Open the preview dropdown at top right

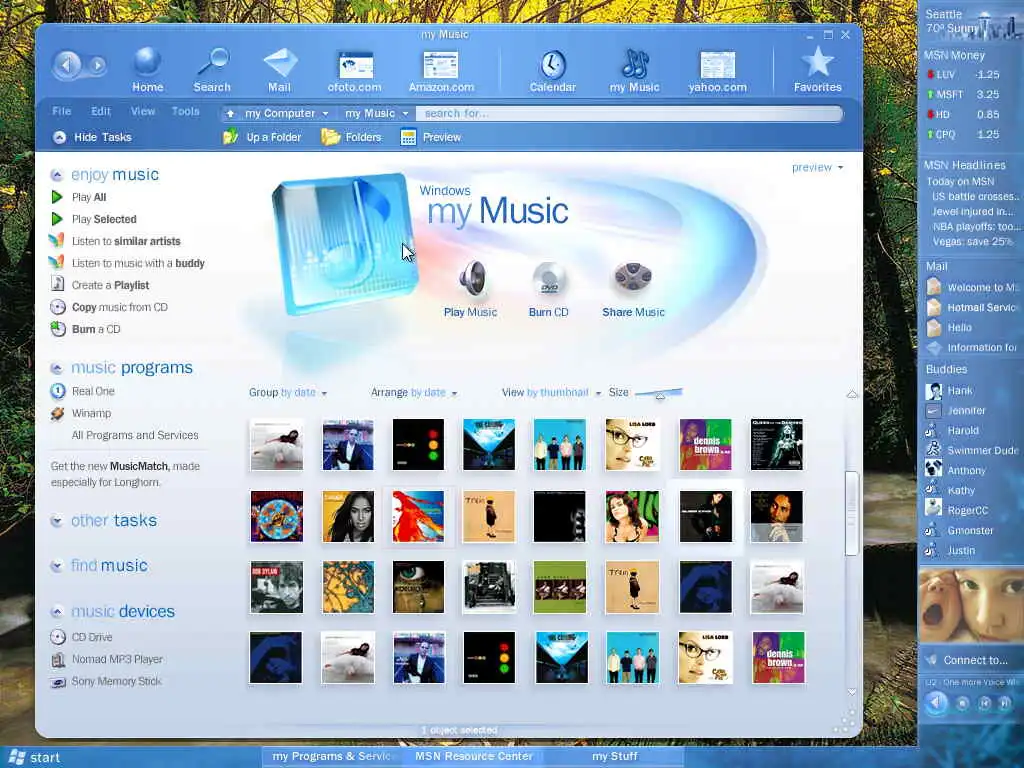pos(818,168)
